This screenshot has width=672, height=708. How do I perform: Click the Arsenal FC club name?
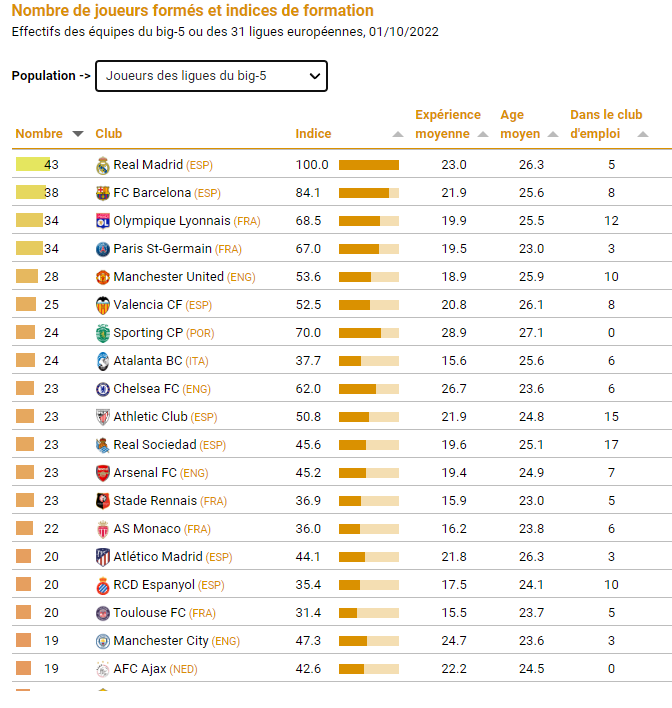coord(145,473)
